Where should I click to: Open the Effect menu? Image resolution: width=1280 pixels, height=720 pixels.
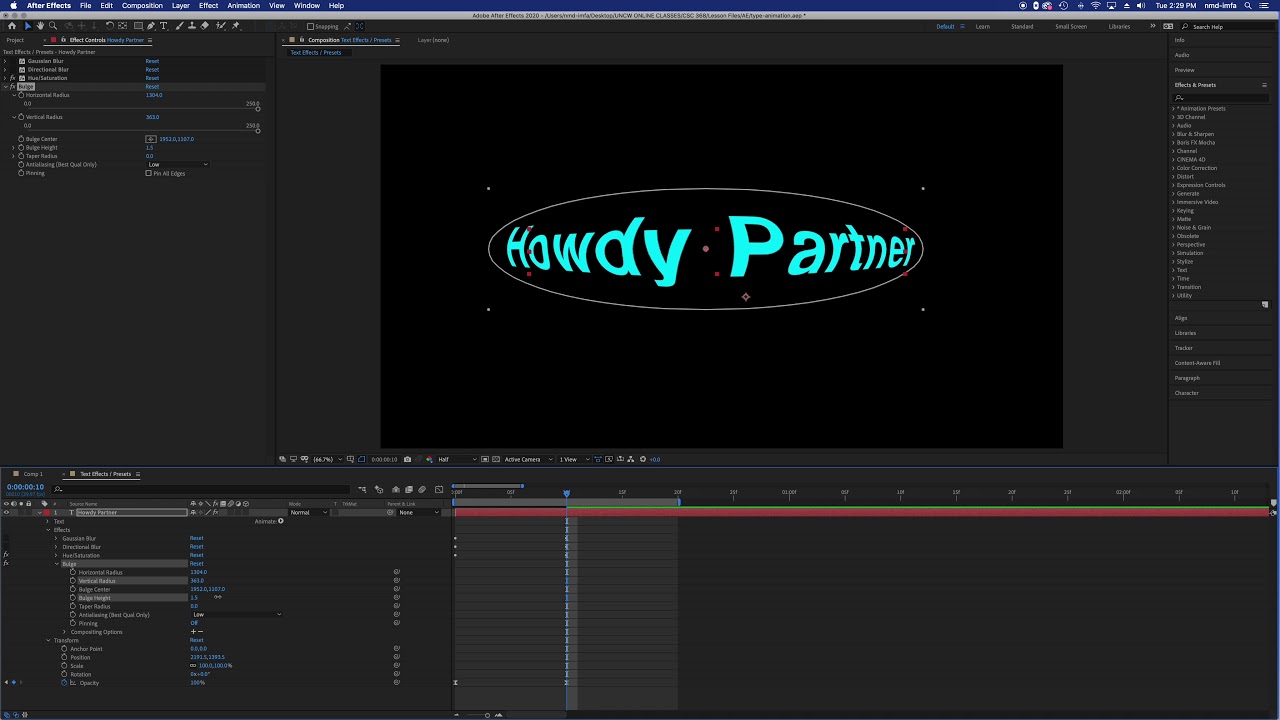208,5
